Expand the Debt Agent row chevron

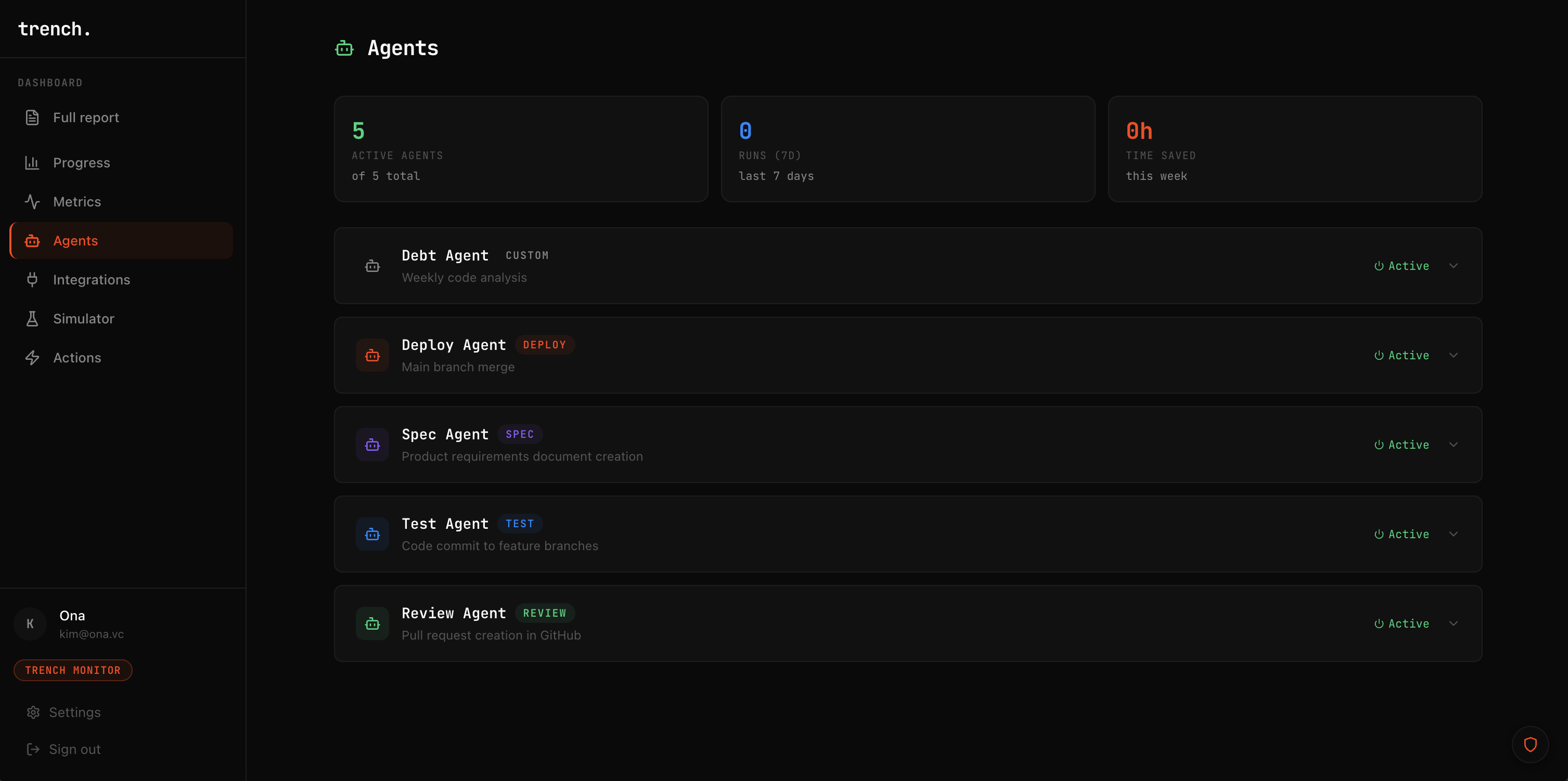(x=1454, y=266)
